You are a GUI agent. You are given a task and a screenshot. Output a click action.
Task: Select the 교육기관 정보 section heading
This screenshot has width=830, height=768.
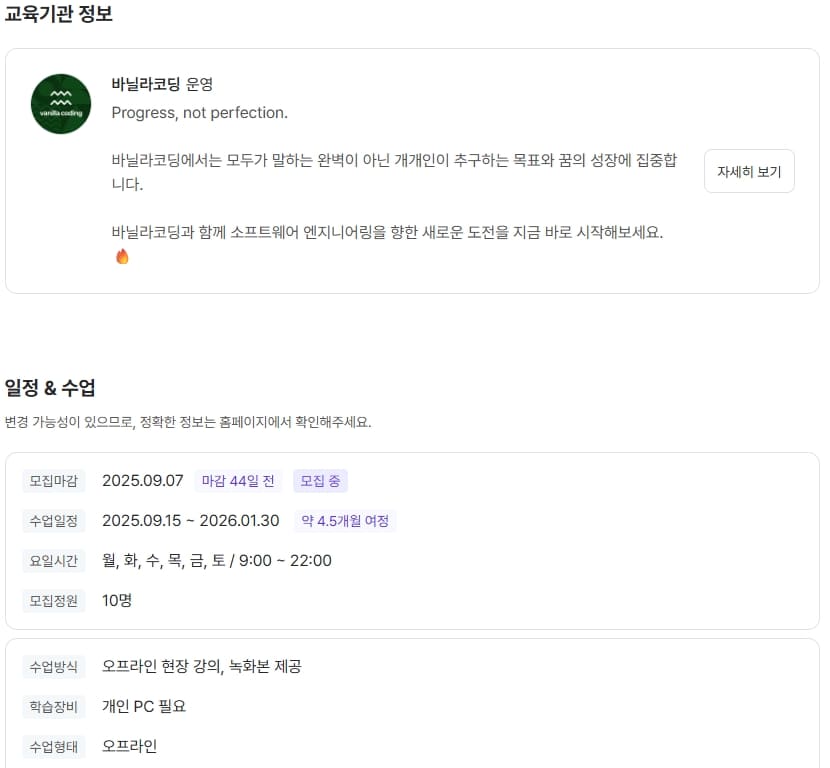pyautogui.click(x=60, y=15)
